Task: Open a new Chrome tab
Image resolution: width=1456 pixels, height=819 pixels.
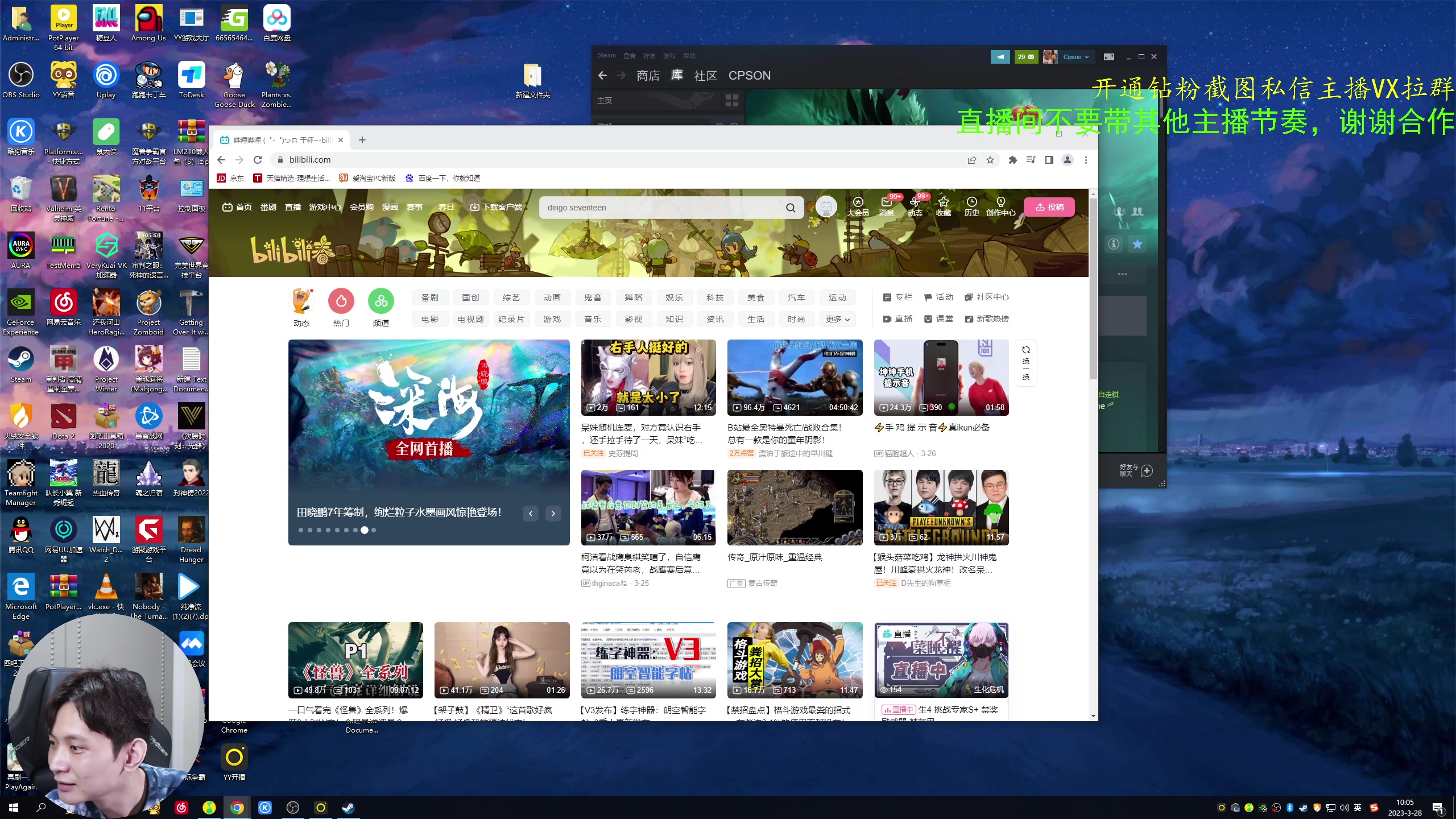Action: click(x=362, y=140)
